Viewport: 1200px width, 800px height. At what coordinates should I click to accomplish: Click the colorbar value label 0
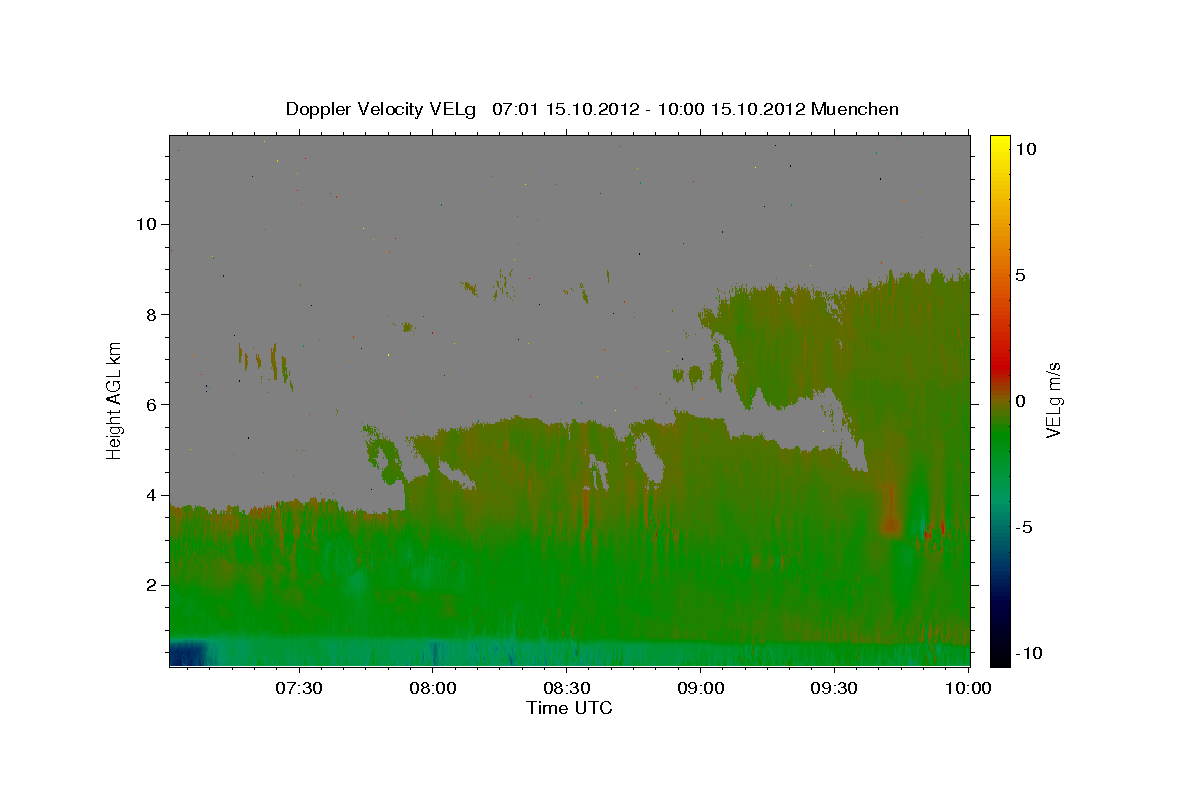[1020, 401]
